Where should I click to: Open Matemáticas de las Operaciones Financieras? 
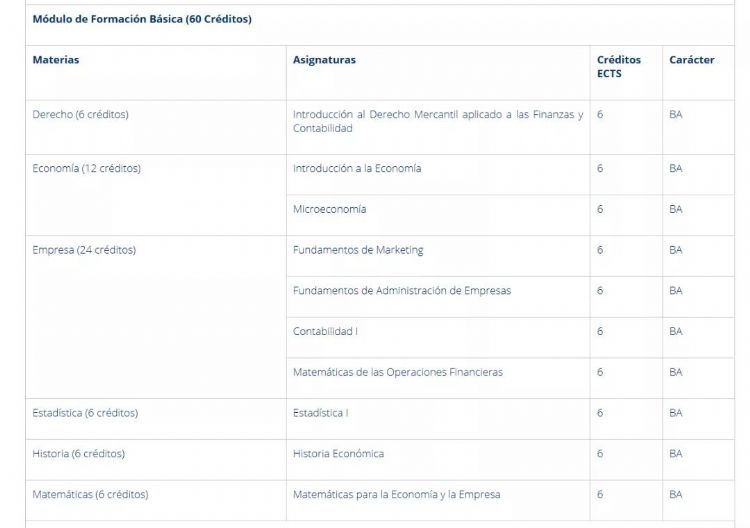click(397, 372)
